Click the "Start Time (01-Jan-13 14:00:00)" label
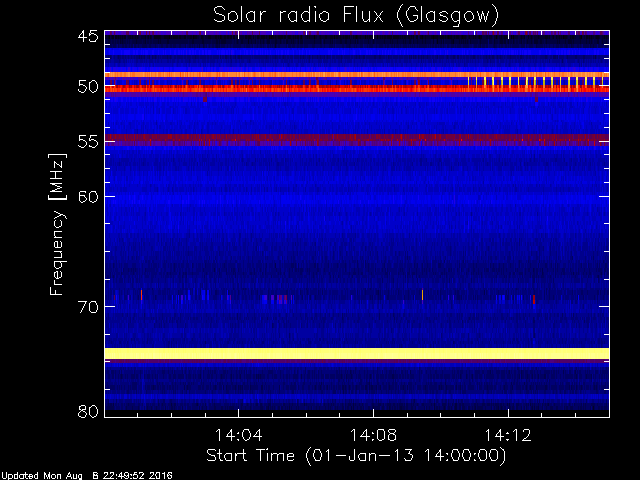This screenshot has width=640, height=480. pos(356,455)
